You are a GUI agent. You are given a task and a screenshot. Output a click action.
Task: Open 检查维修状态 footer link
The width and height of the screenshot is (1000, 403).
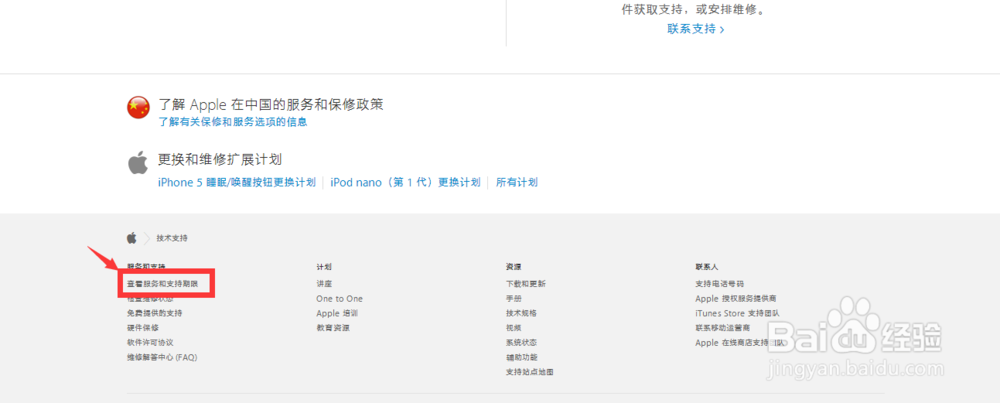click(x=150, y=298)
